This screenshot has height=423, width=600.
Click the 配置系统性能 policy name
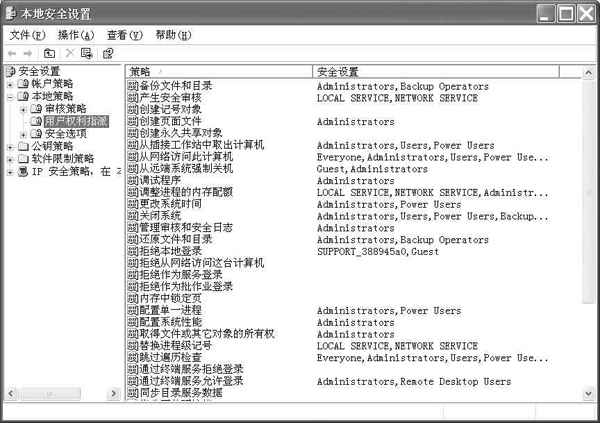click(x=170, y=322)
